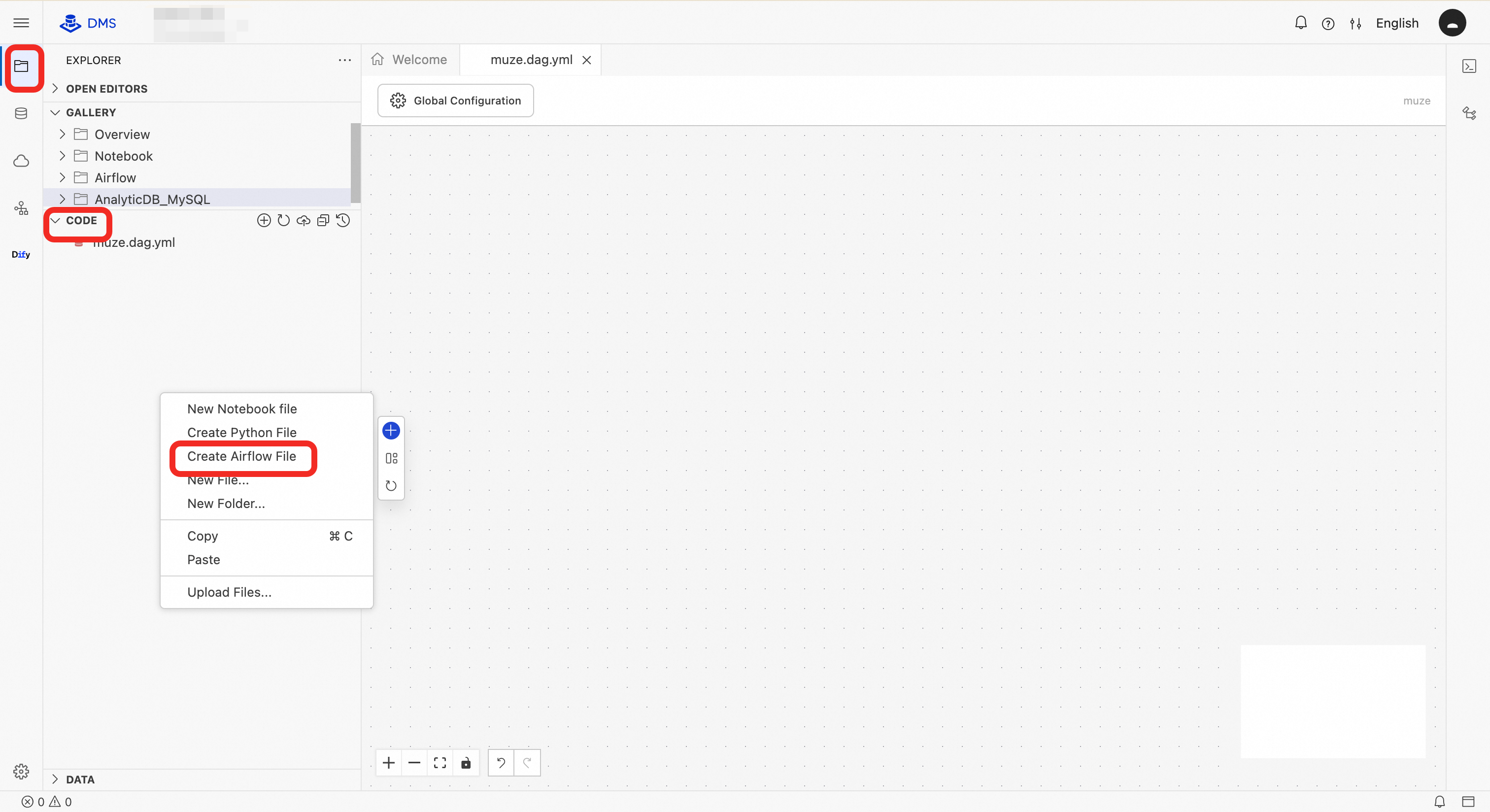Open the user avatar menu
The height and width of the screenshot is (812, 1490).
pos(1452,23)
